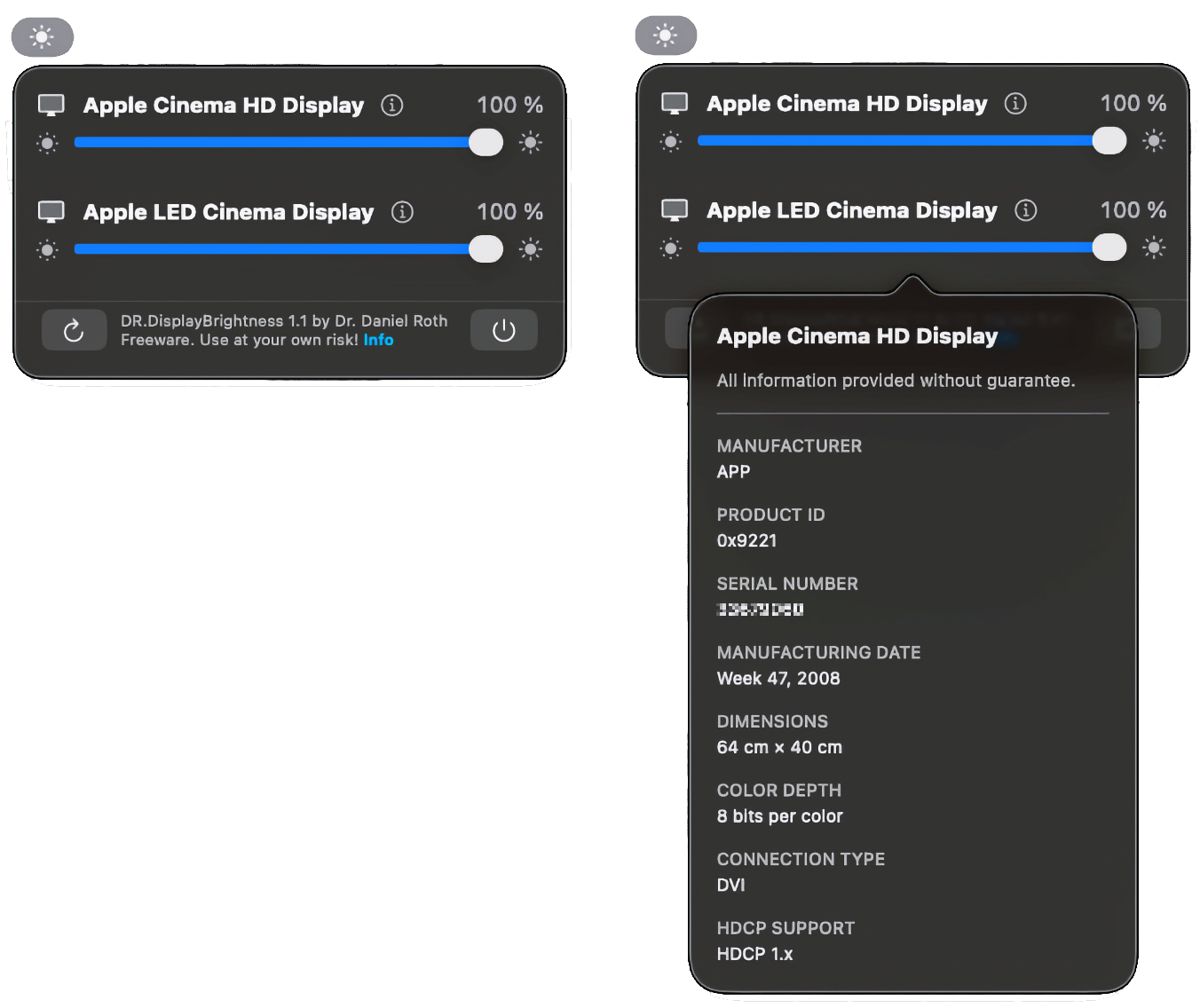
Task: Click the left menu bar brightness sun icon
Action: [x=42, y=37]
